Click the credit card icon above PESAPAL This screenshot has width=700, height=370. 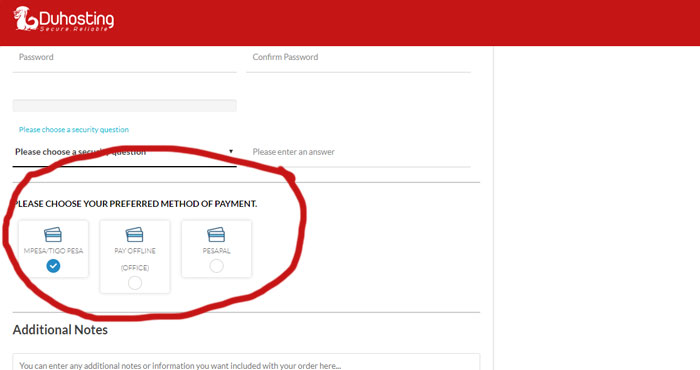[216, 234]
